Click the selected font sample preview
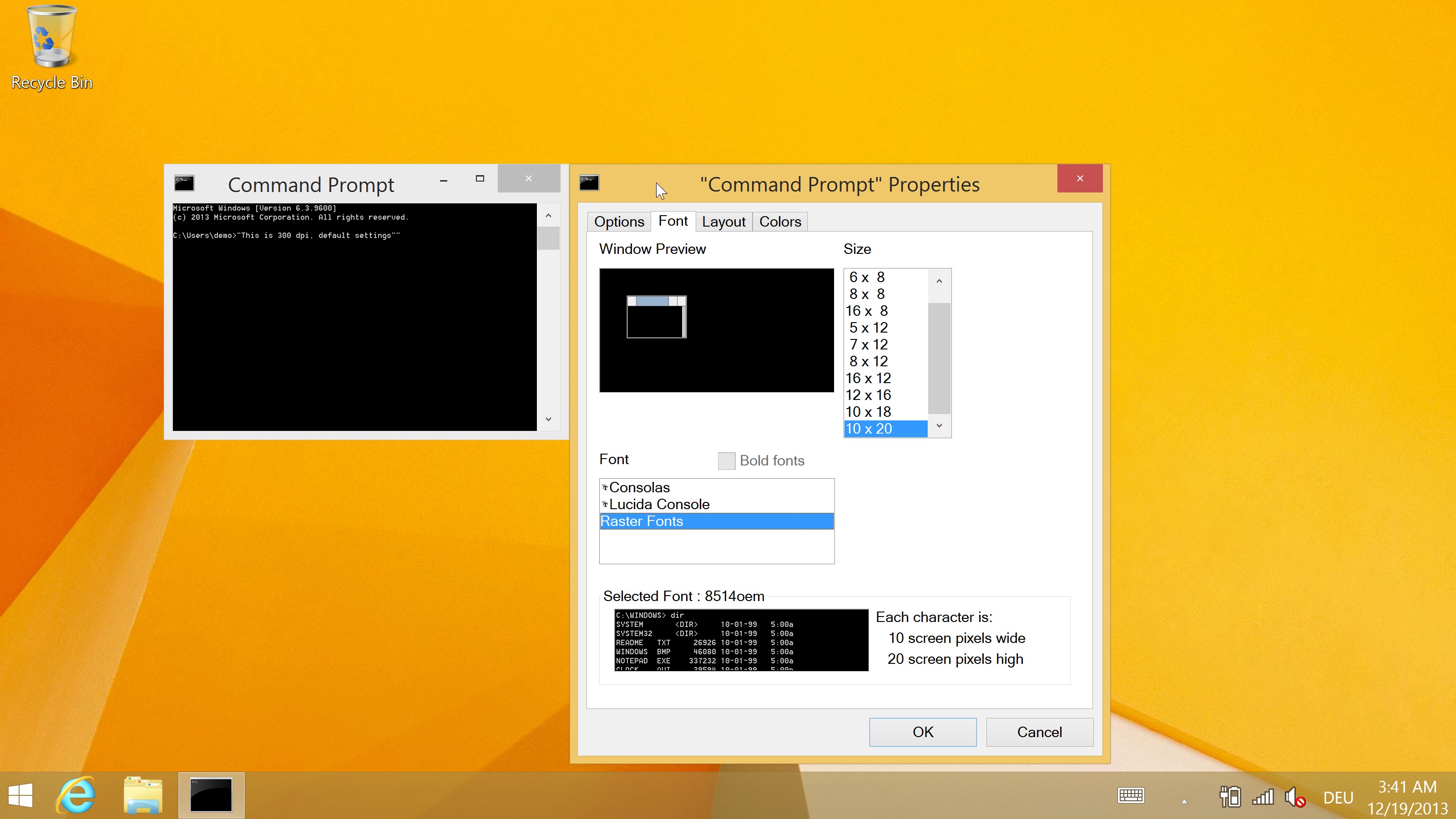Viewport: 1456px width, 819px height. click(x=741, y=640)
